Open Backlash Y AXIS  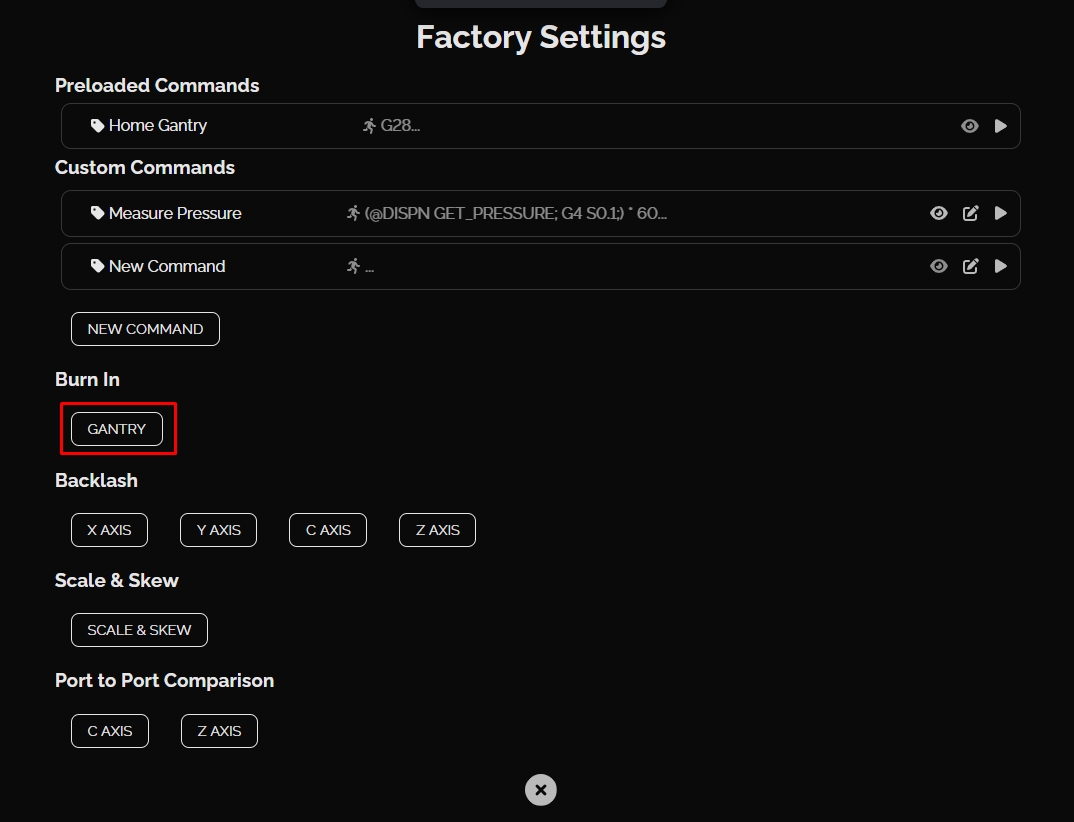218,530
